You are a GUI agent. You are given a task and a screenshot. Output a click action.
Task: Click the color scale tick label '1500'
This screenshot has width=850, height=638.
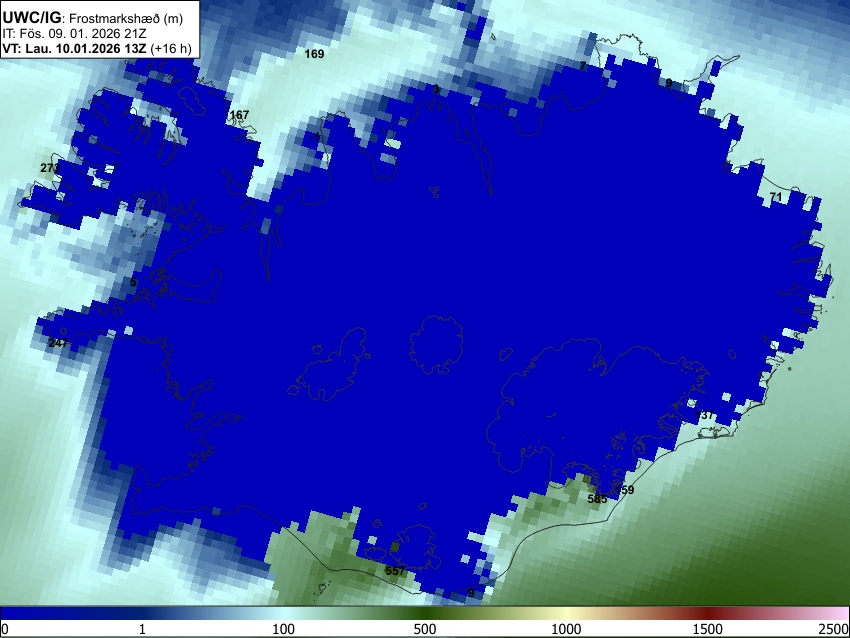(708, 629)
